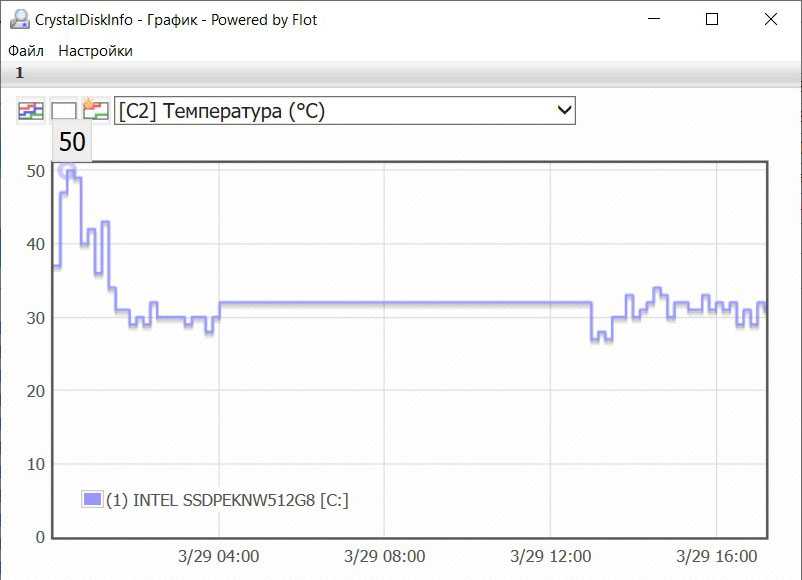
Task: Click the CrystalDiskInfo app icon in title bar
Action: [x=19, y=19]
